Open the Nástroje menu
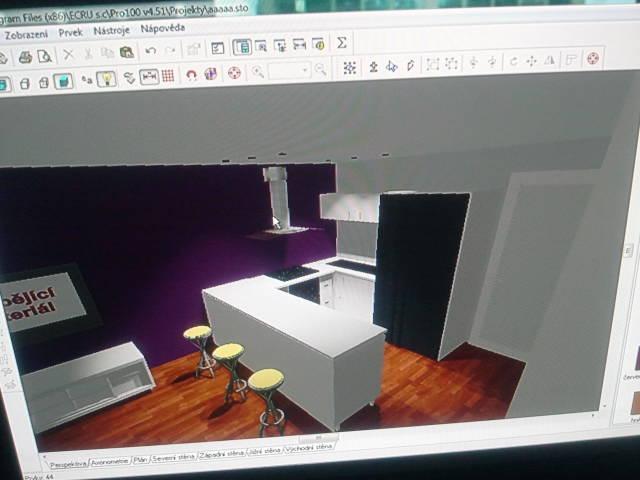640x480 pixels. click(x=111, y=30)
